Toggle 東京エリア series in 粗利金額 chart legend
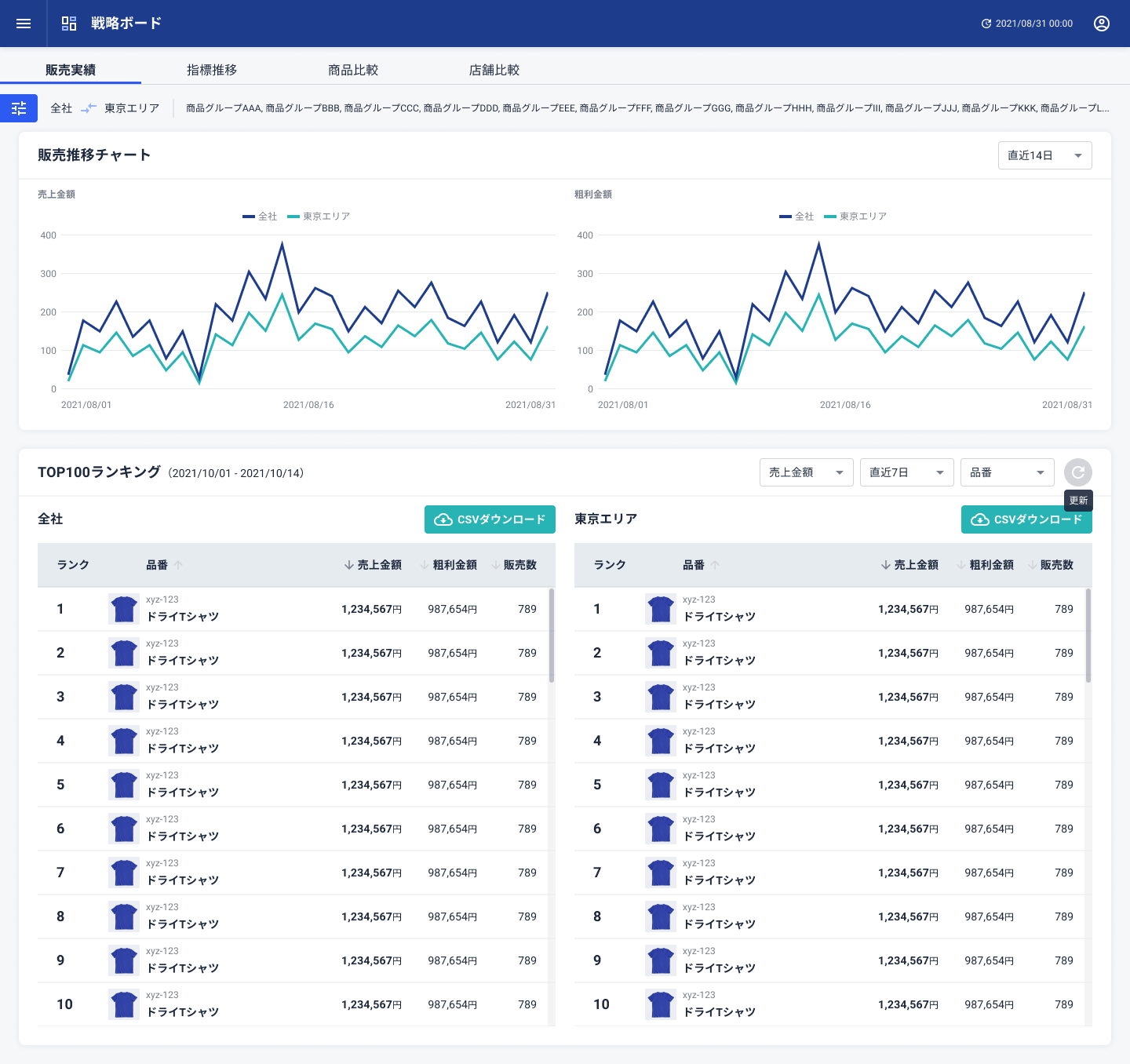The width and height of the screenshot is (1130, 1064). click(855, 217)
